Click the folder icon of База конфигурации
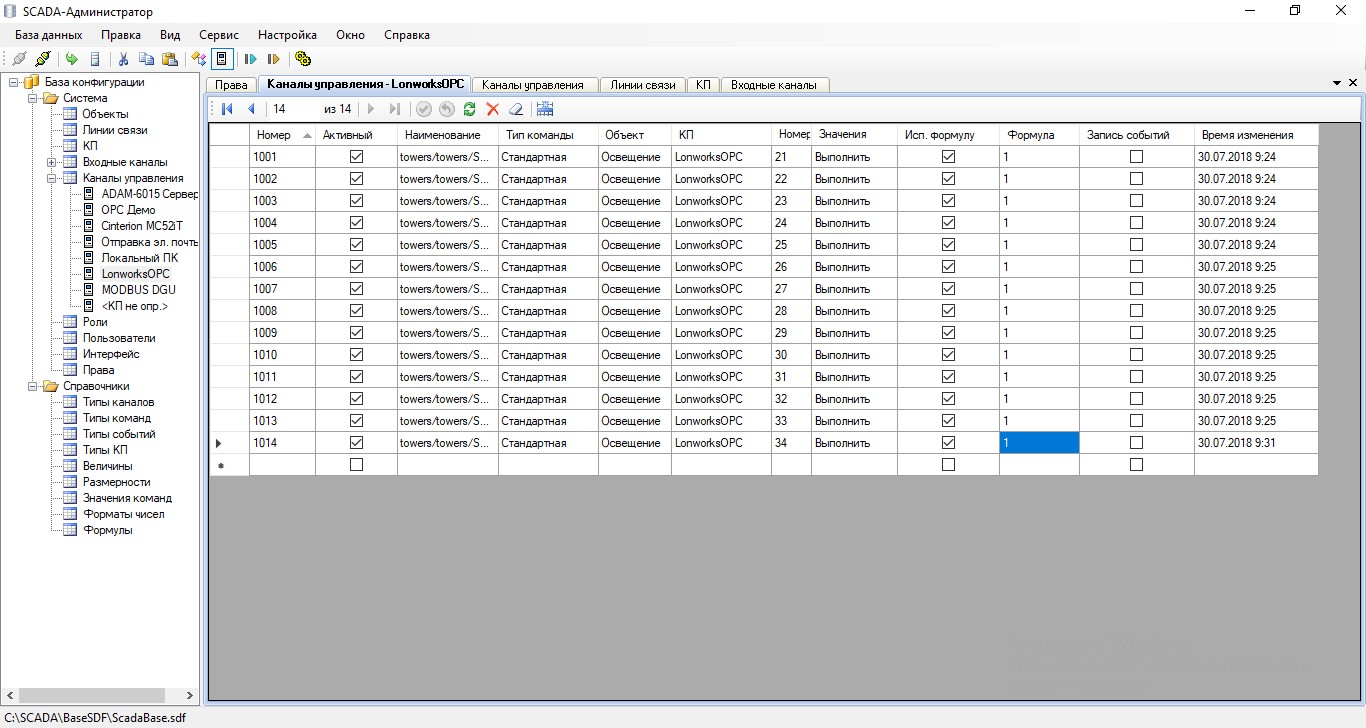This screenshot has width=1366, height=728. 30,82
